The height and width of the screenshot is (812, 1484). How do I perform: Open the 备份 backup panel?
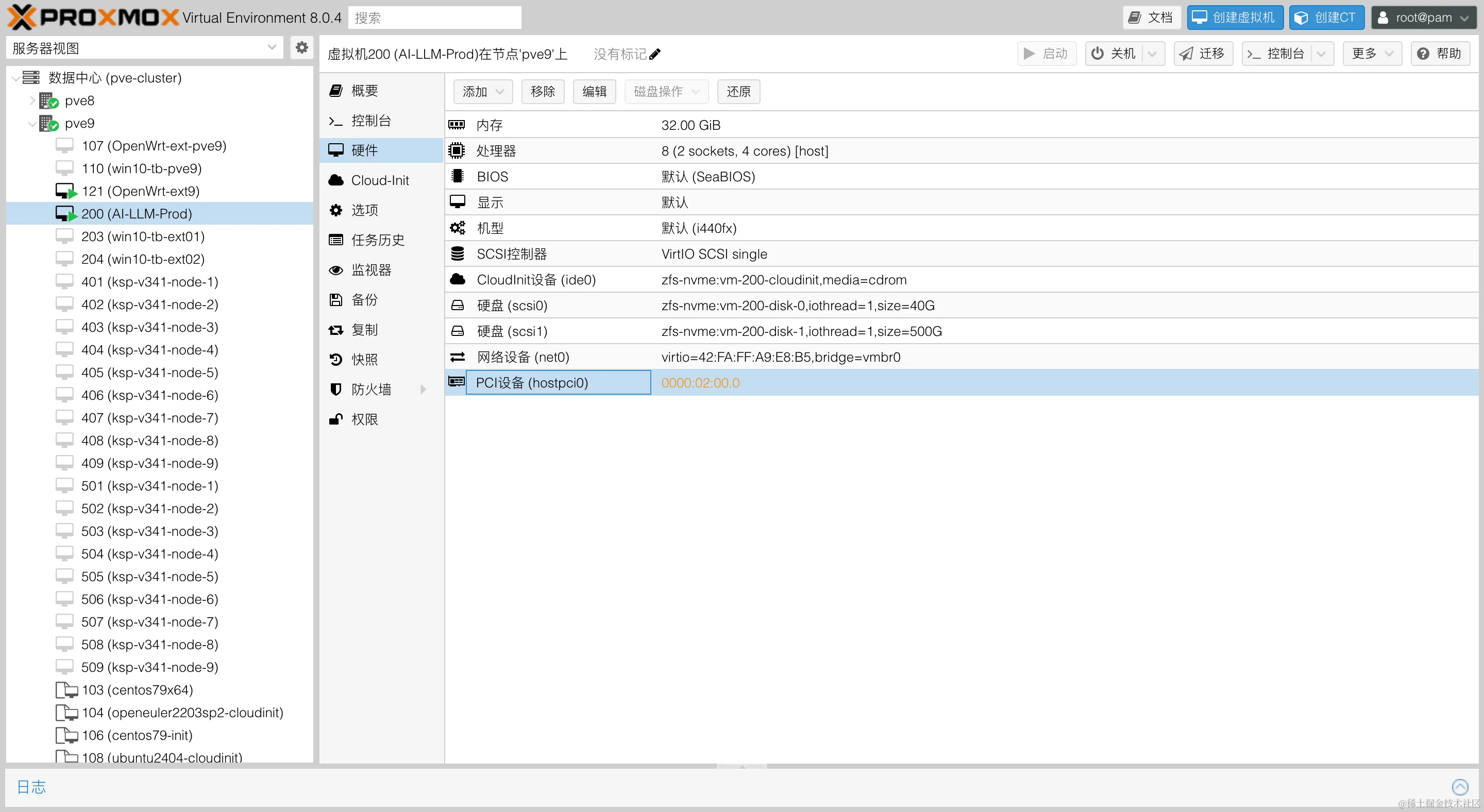364,299
